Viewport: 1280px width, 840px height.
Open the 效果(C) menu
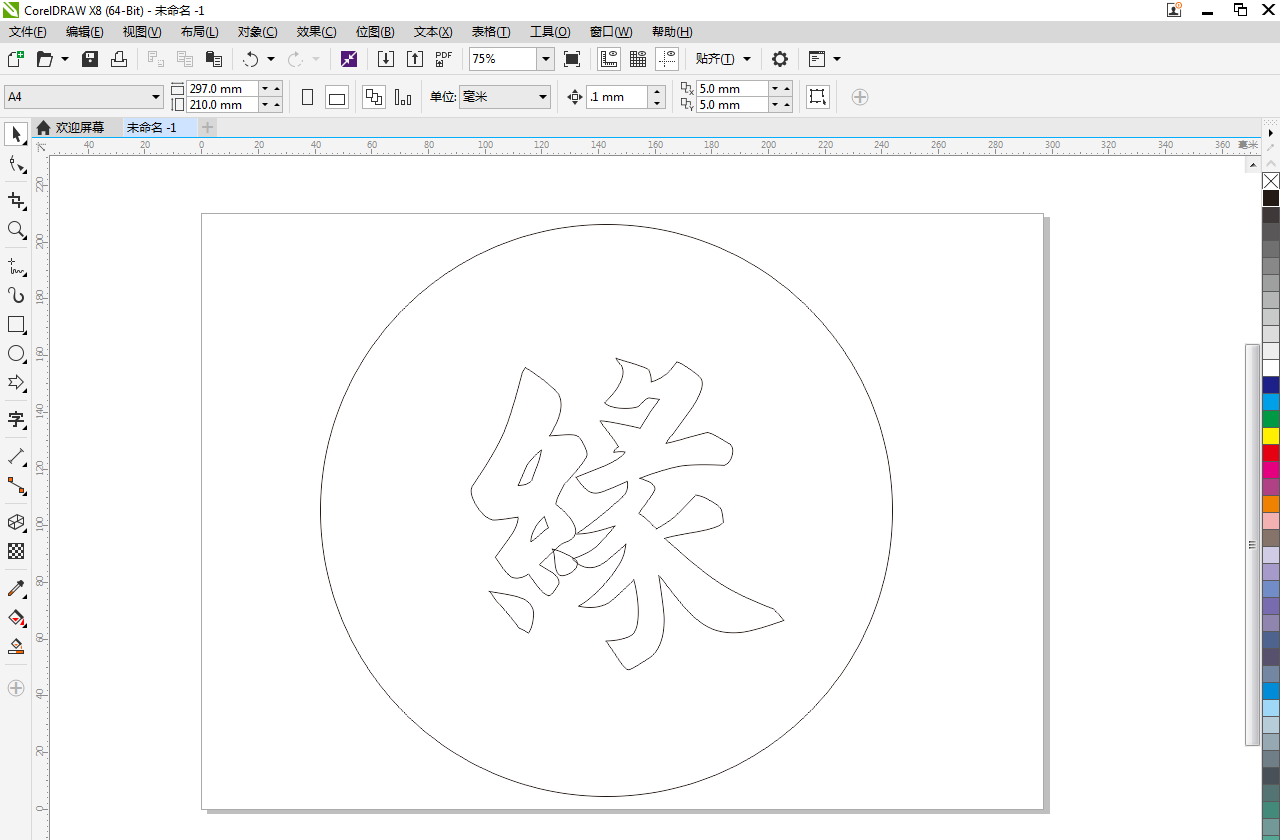tap(316, 32)
